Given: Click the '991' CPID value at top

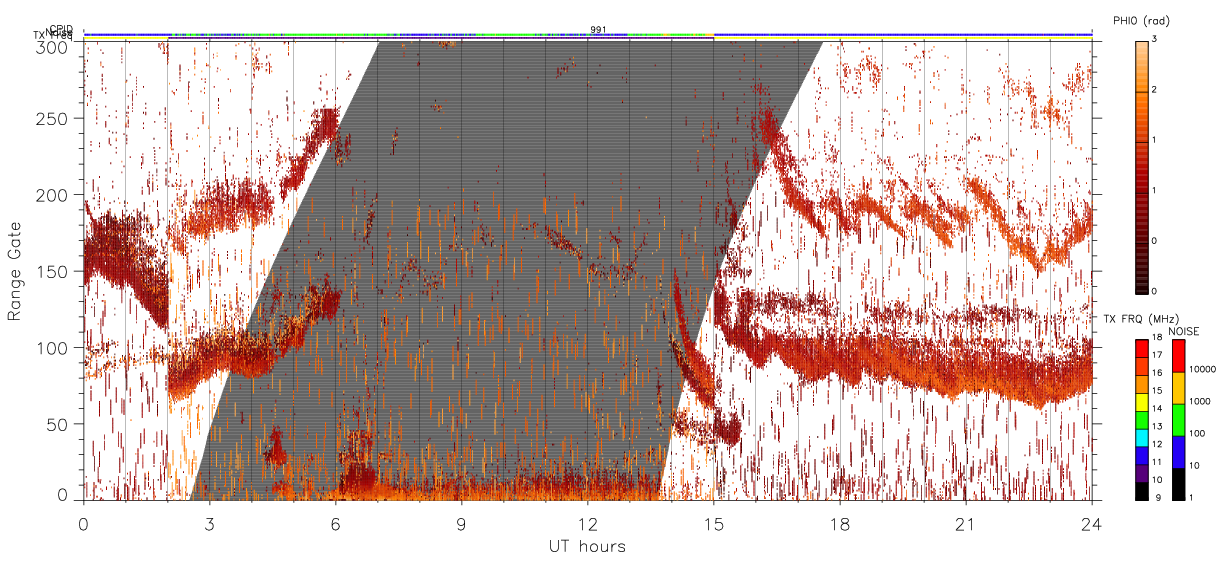Looking at the screenshot, I should 598,30.
